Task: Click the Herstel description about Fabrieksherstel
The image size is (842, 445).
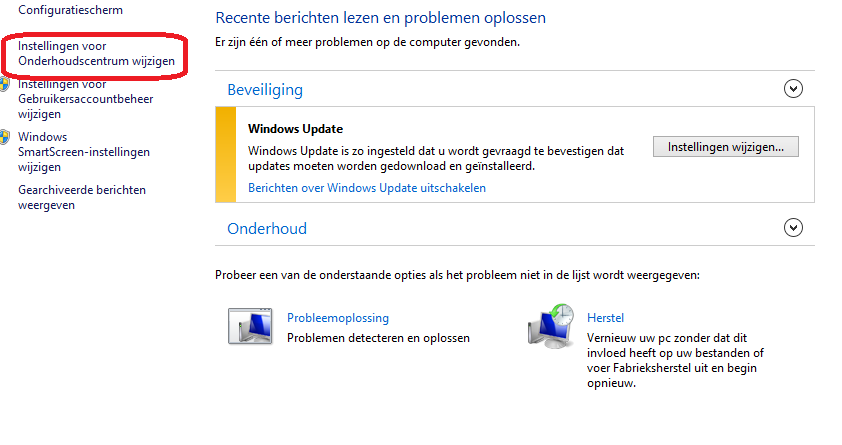Action: pyautogui.click(x=675, y=360)
